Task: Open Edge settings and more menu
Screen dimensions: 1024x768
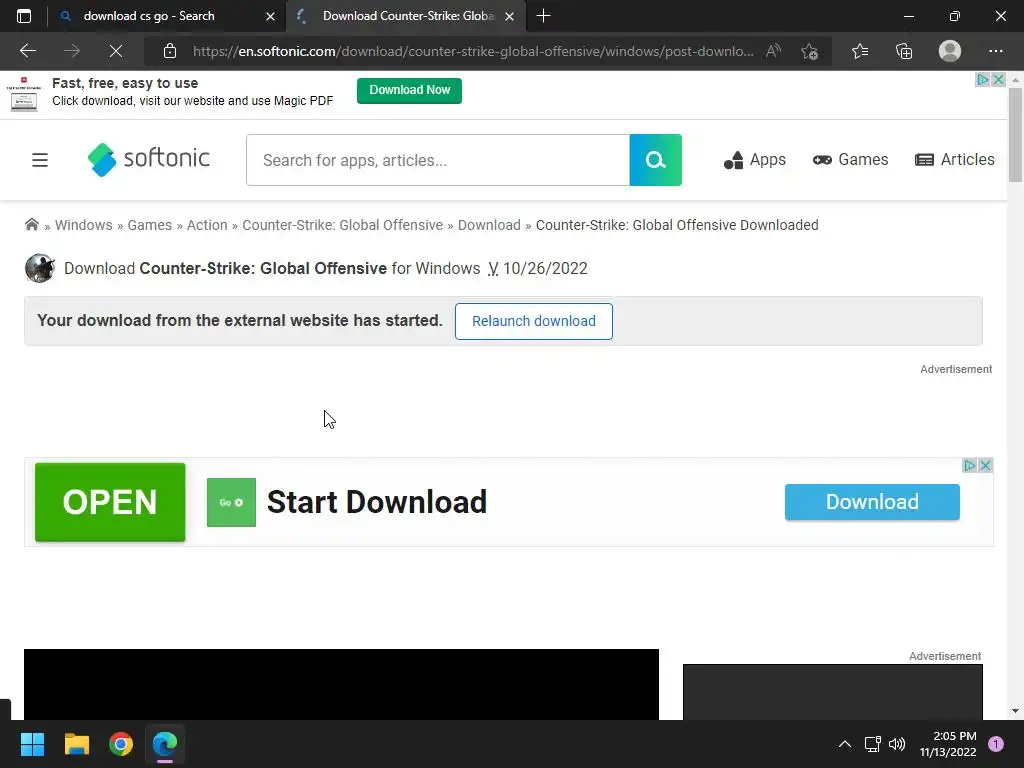Action: point(995,51)
